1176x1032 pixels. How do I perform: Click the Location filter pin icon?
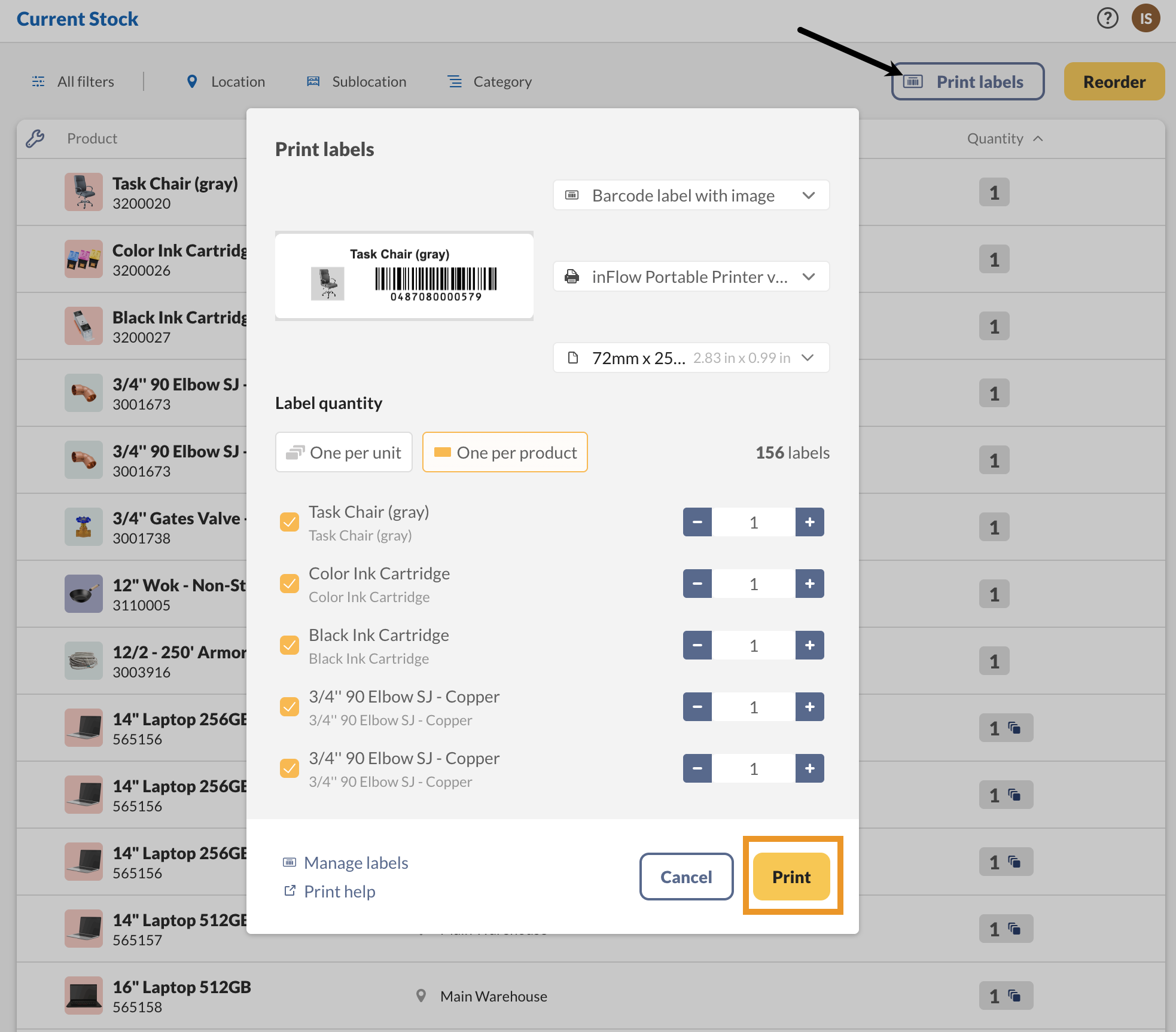click(192, 81)
